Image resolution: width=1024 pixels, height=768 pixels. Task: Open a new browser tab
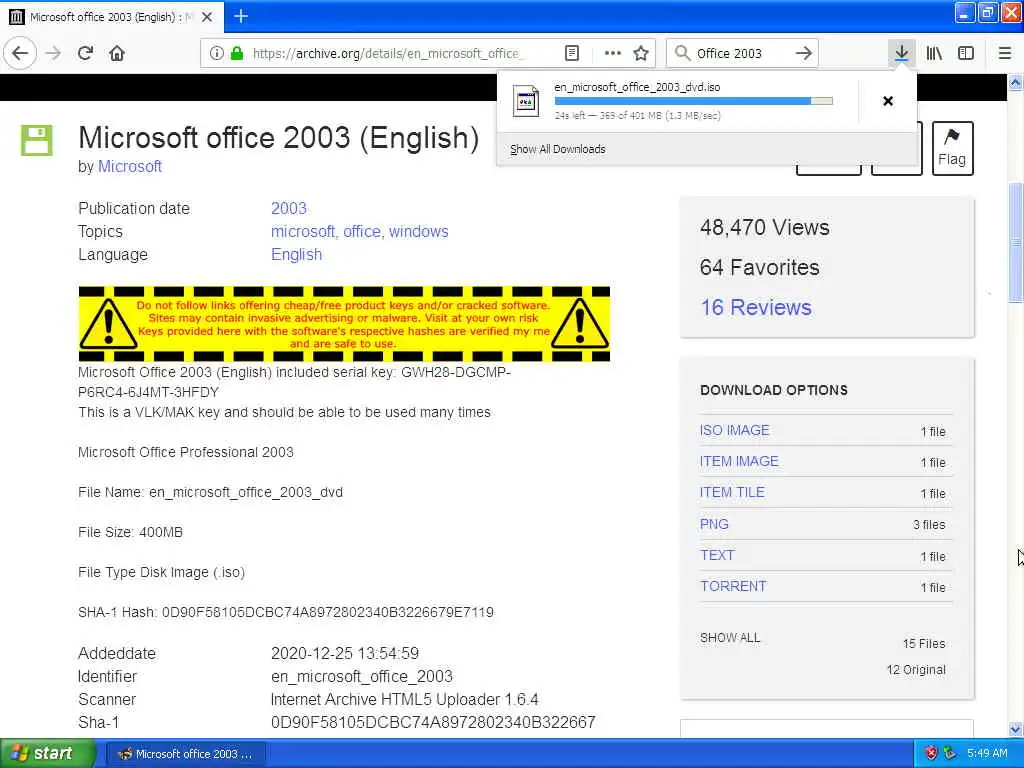point(241,16)
